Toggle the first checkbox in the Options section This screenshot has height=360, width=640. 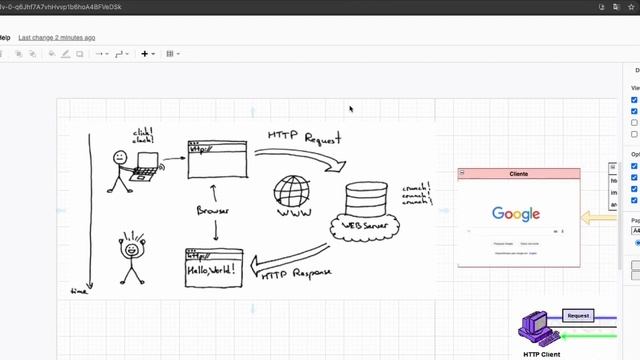[x=634, y=166]
